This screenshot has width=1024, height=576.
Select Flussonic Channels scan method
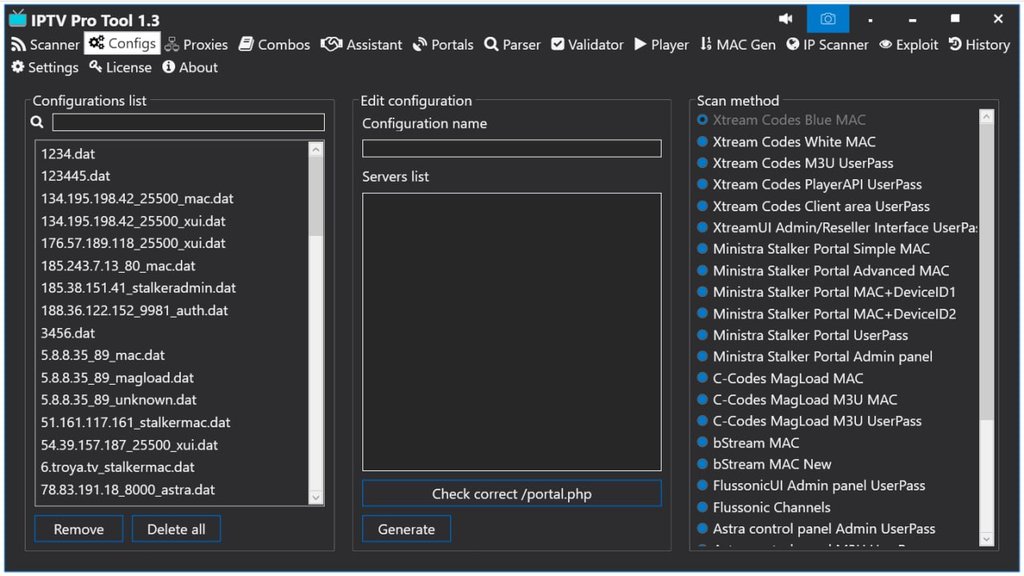(x=763, y=507)
